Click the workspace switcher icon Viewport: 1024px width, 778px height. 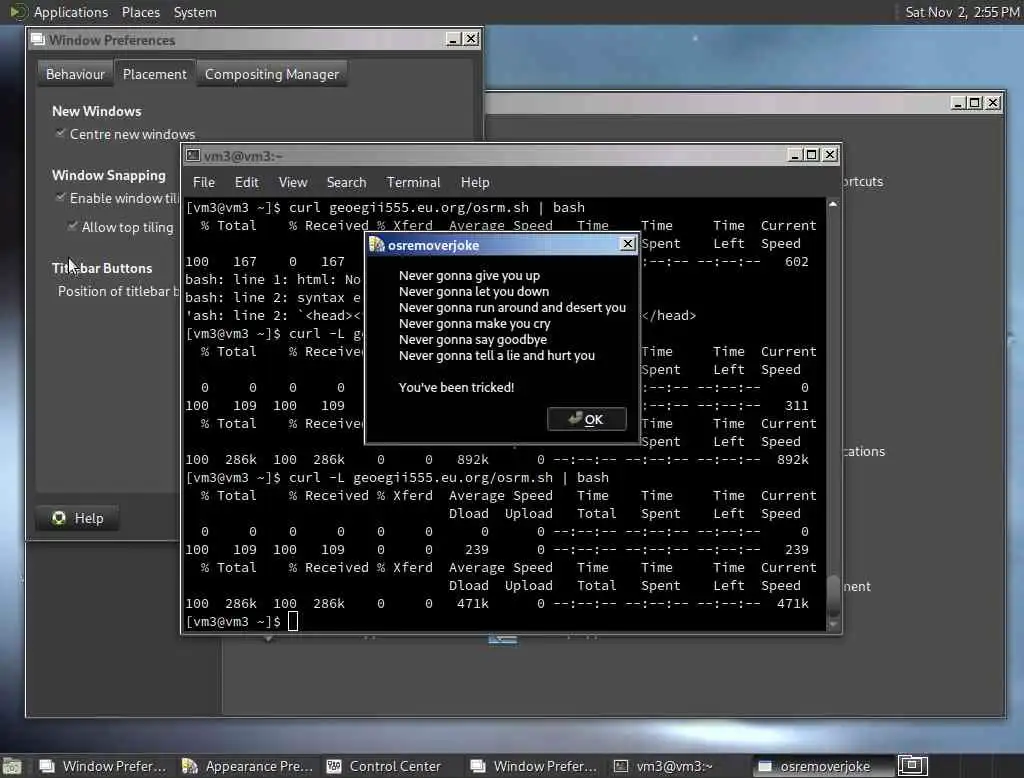click(912, 765)
